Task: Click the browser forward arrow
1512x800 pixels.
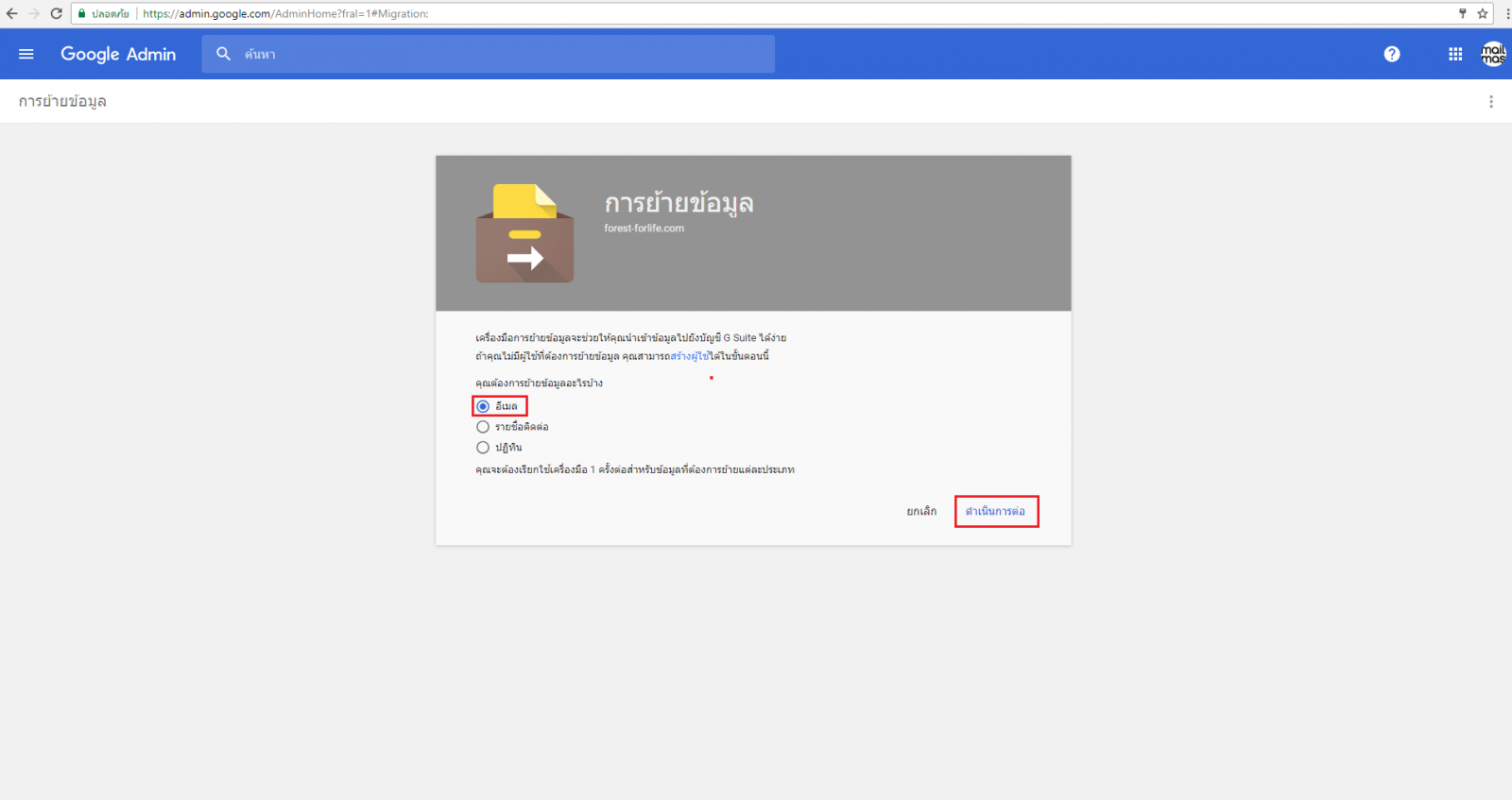Action: [x=34, y=13]
